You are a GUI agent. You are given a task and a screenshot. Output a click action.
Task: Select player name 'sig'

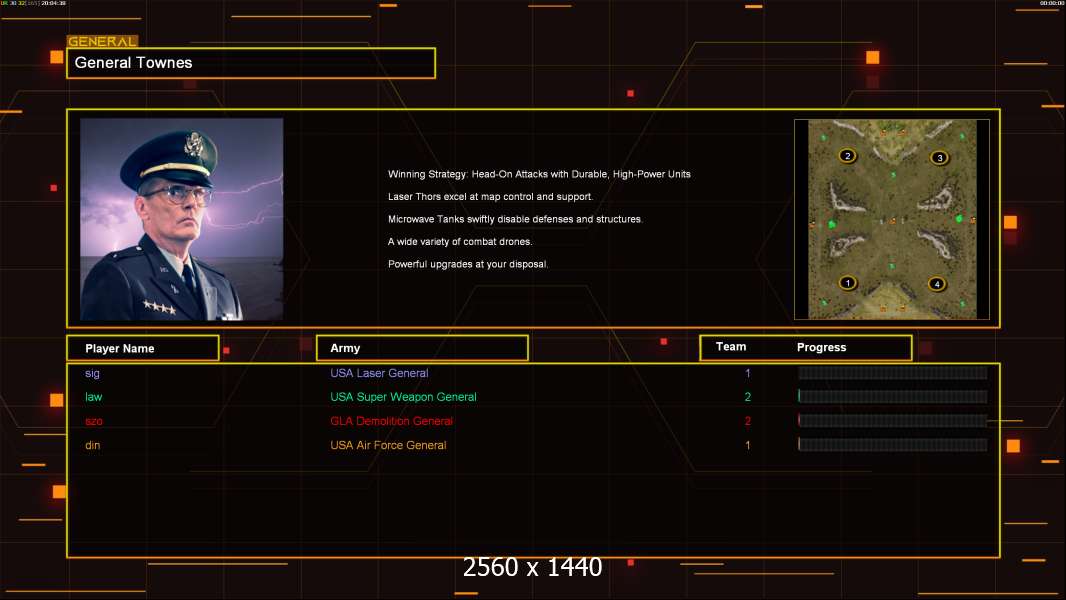coord(92,373)
